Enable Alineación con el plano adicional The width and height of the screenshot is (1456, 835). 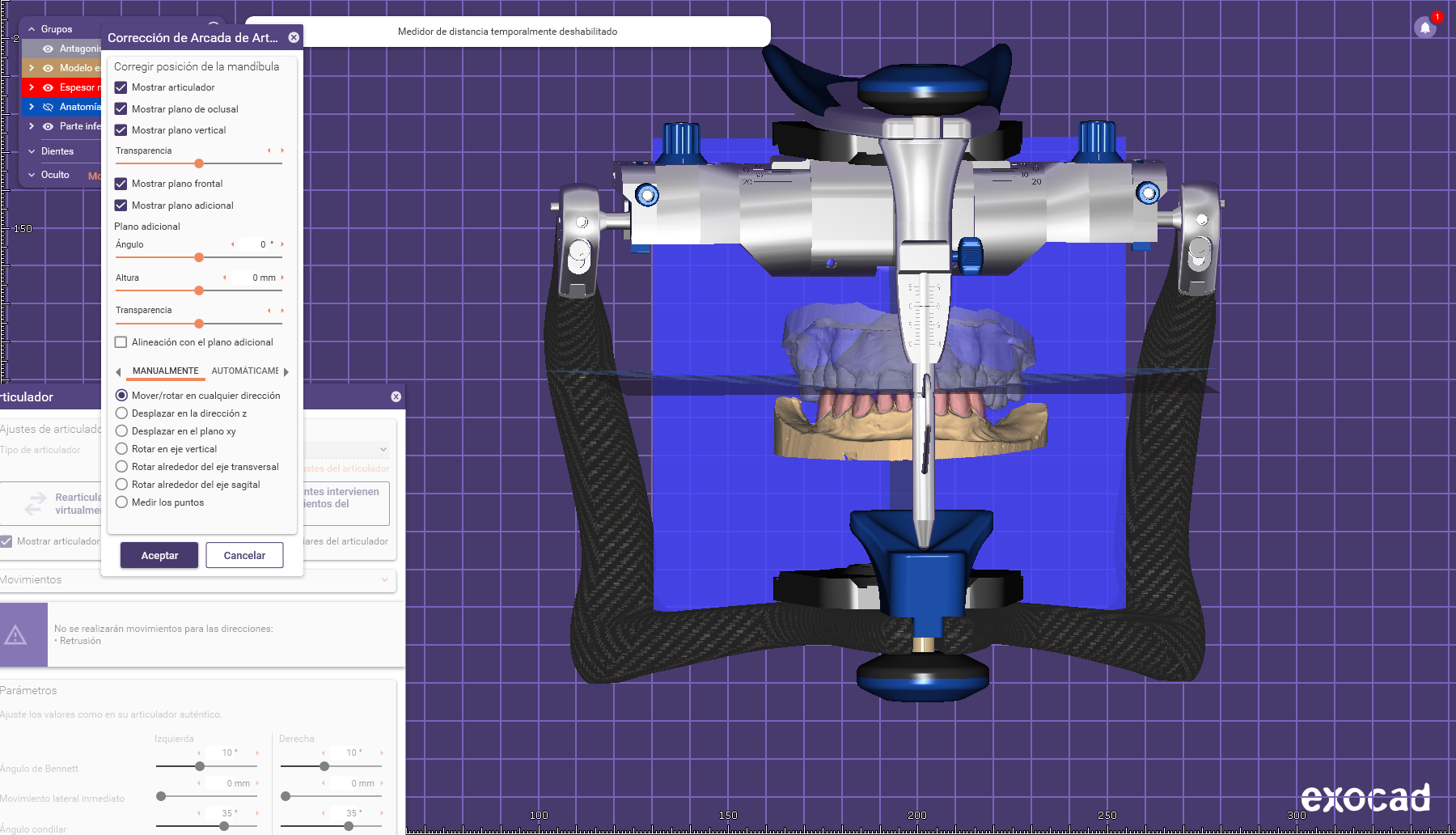click(121, 342)
